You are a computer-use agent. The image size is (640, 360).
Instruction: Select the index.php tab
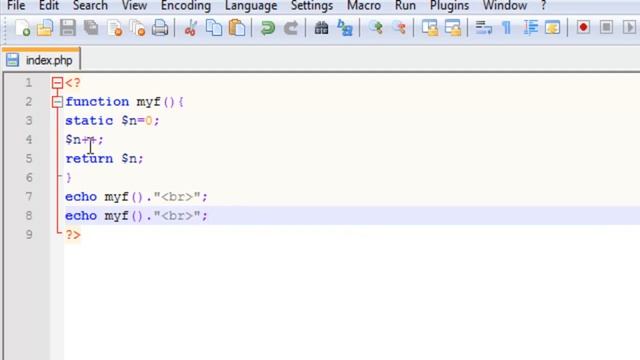click(x=41, y=60)
